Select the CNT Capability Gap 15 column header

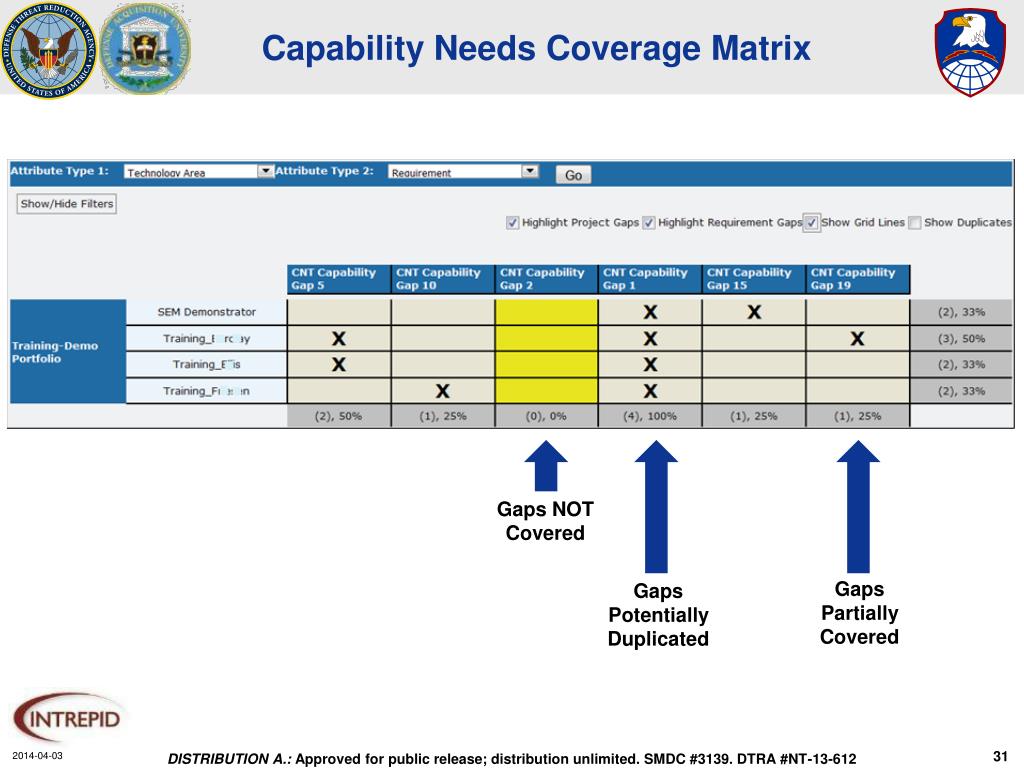[754, 279]
